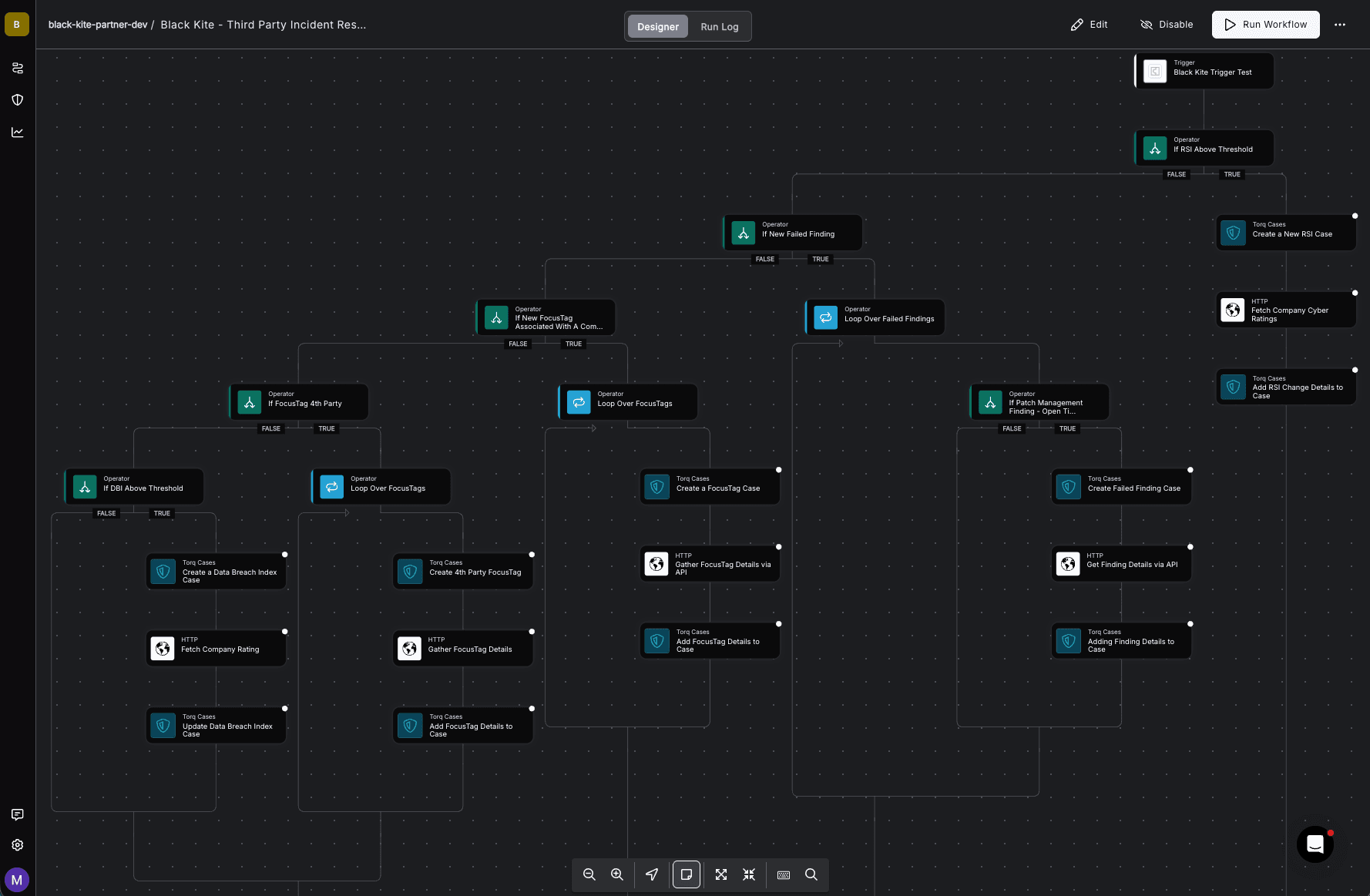Click the If DBI Above Threshold operator icon
Viewport: 1370px width, 896px height.
85,487
